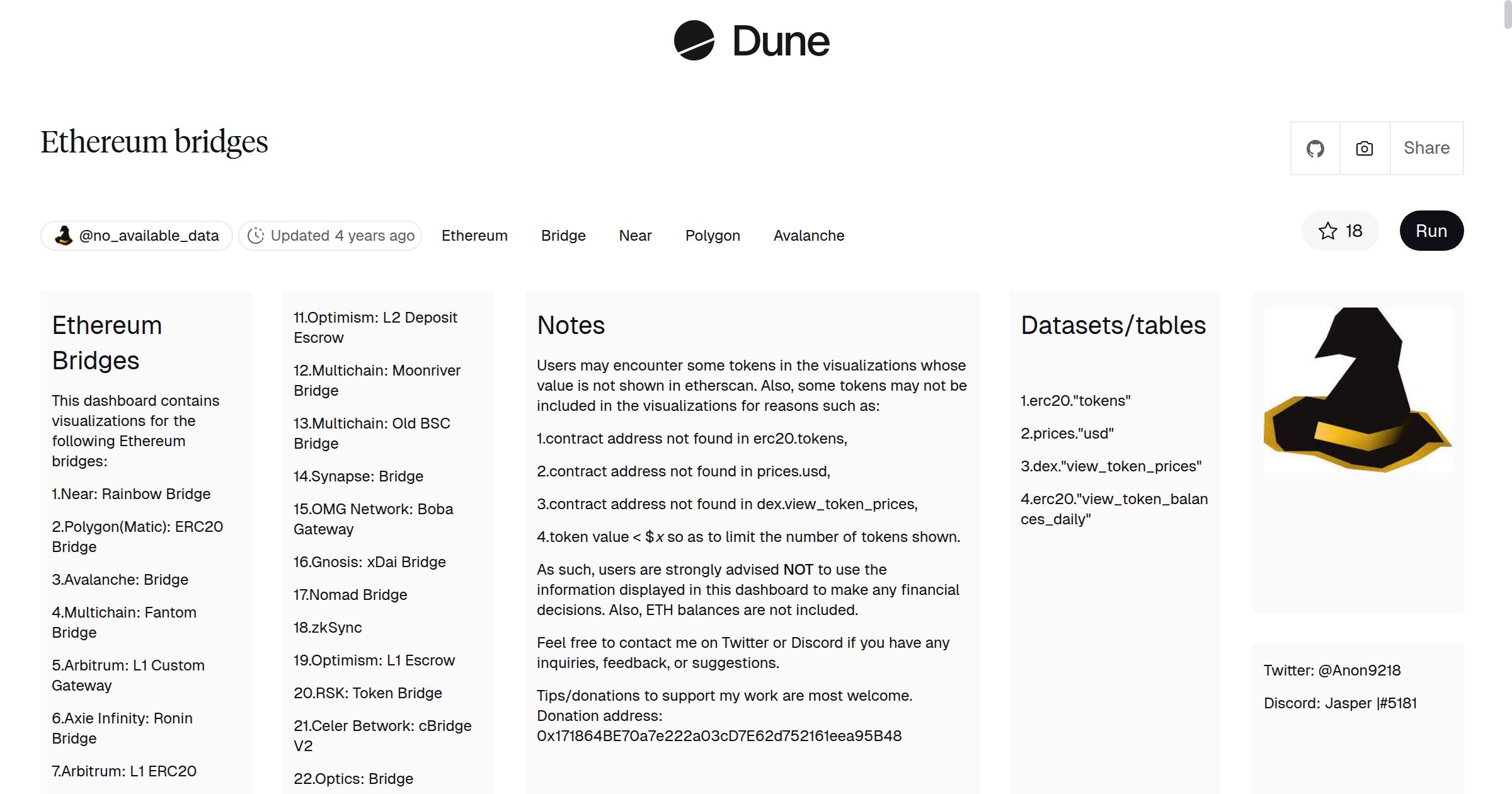Click the clock icon beside the update timestamp
This screenshot has width=1512, height=794.
[256, 235]
